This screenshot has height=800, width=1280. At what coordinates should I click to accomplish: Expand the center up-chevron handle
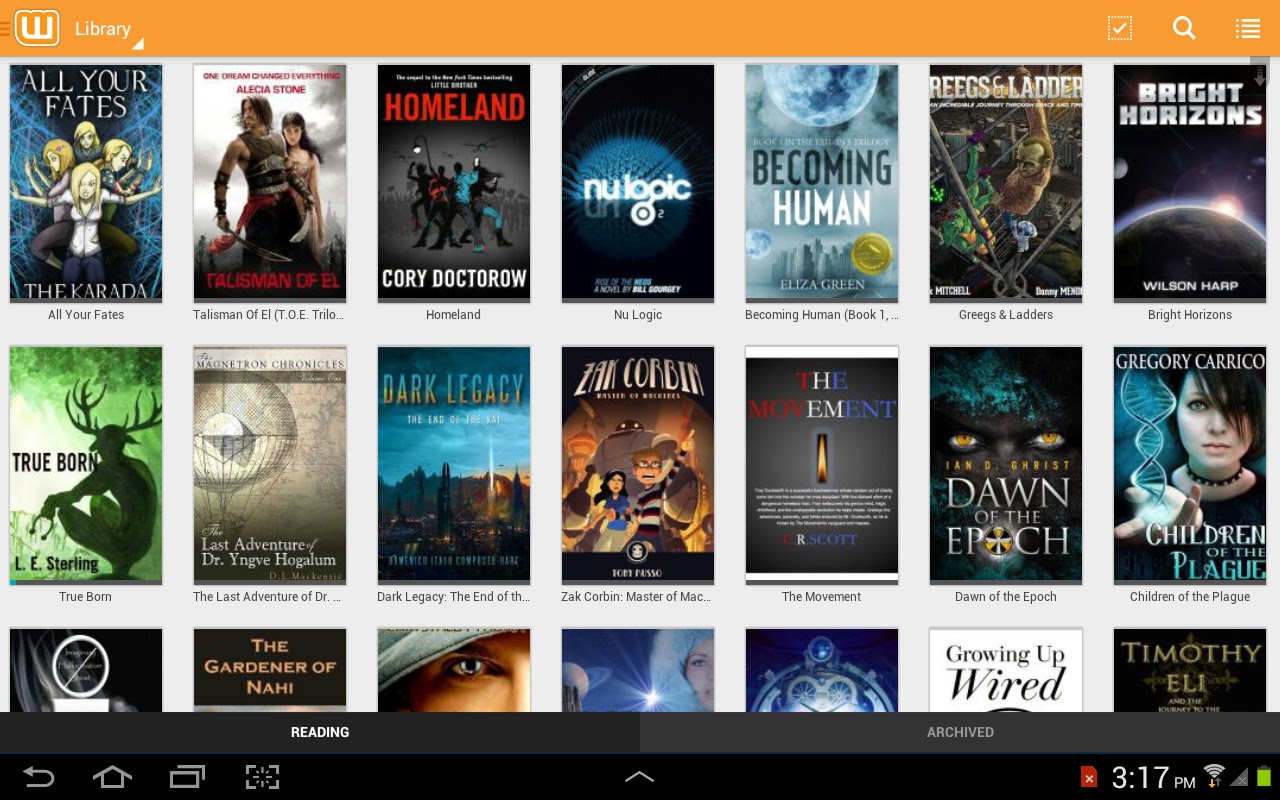(640, 777)
